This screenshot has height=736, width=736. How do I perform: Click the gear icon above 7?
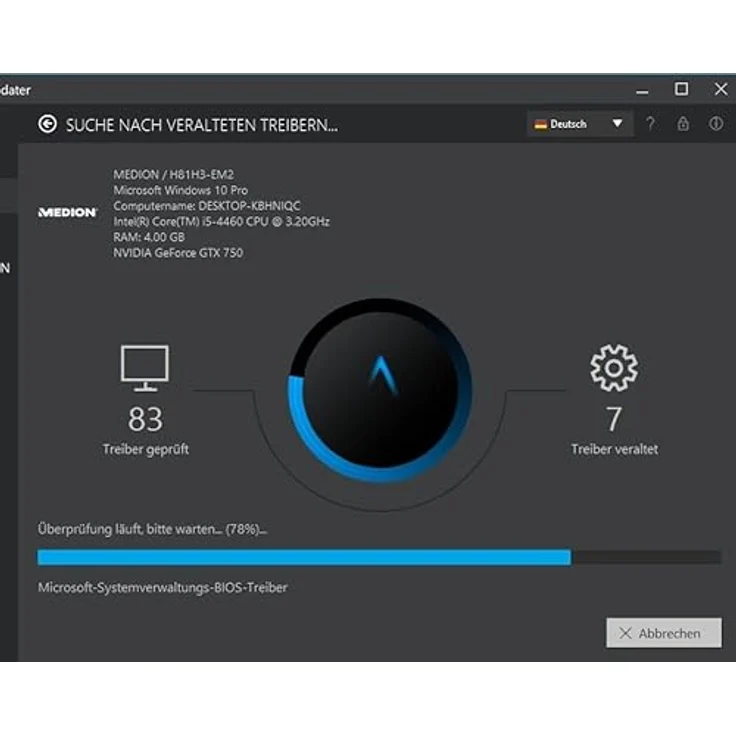coord(614,368)
